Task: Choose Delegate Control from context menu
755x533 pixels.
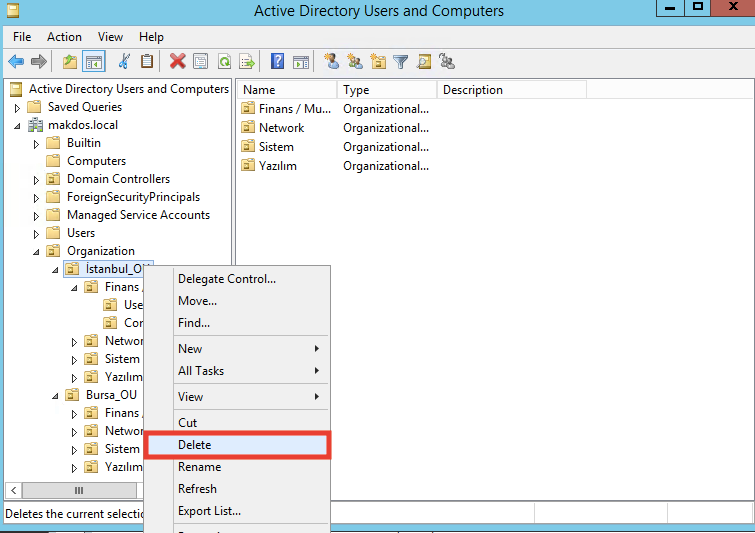Action: pyautogui.click(x=238, y=279)
